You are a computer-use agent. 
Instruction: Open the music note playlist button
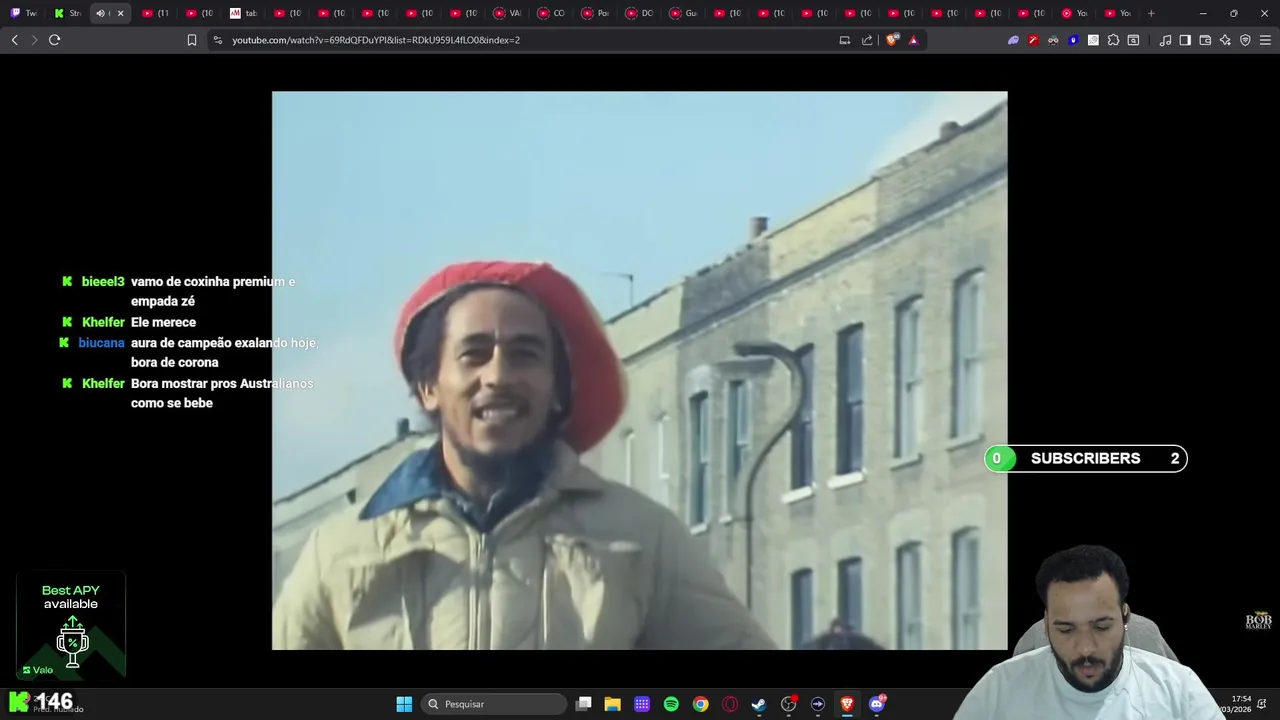[1165, 40]
